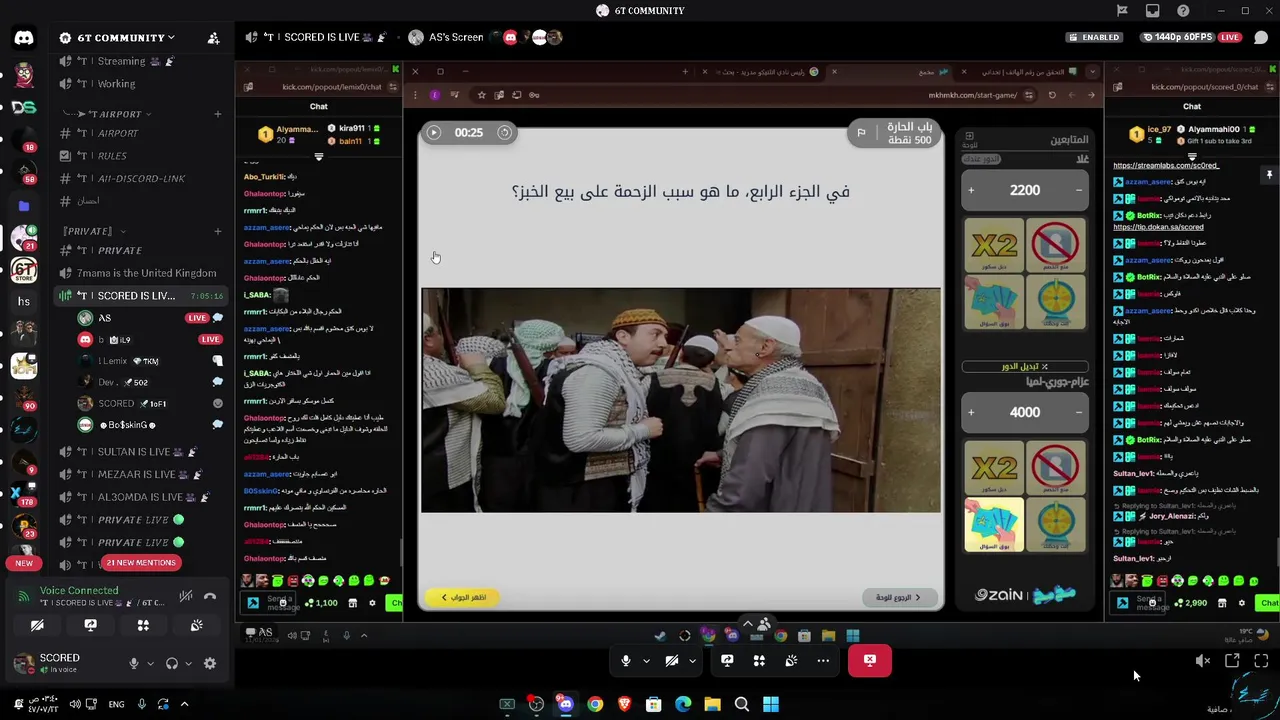The image size is (1280, 720).
Task: Add channel to AIRPORT category
Action: [217, 114]
